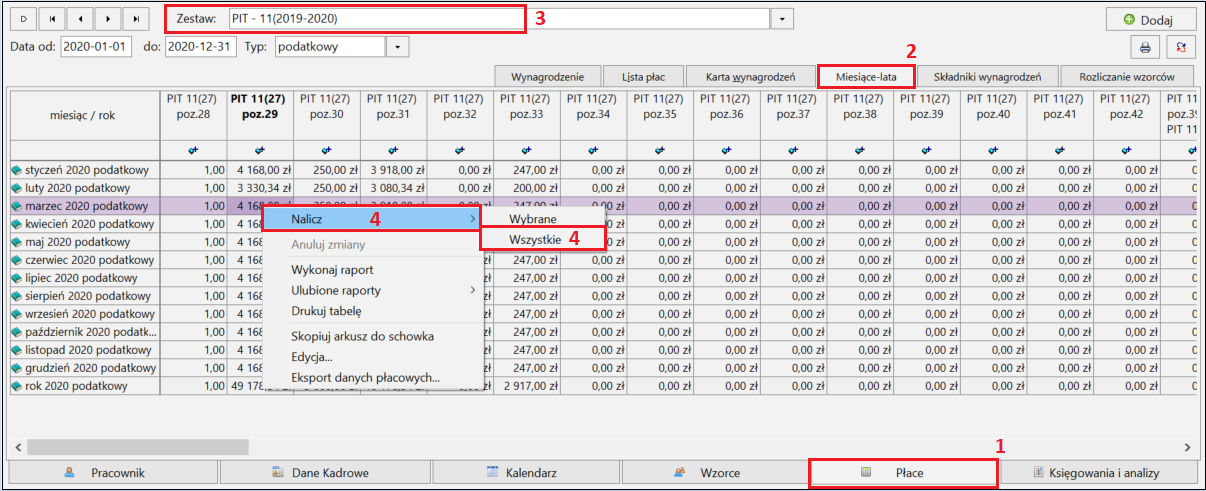This screenshot has width=1206, height=491.
Task: Open the Zestaw combo box dropdown arrow
Action: click(x=782, y=19)
